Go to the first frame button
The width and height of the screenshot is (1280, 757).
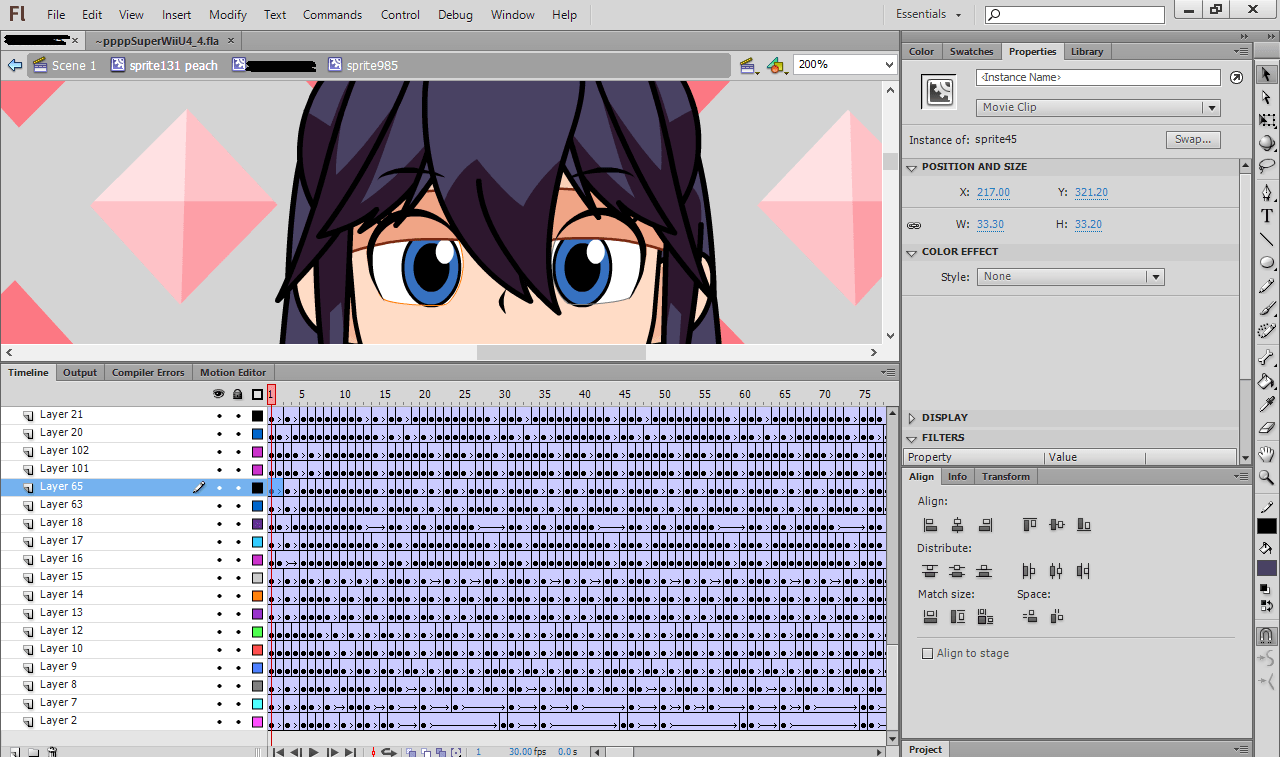coord(279,752)
